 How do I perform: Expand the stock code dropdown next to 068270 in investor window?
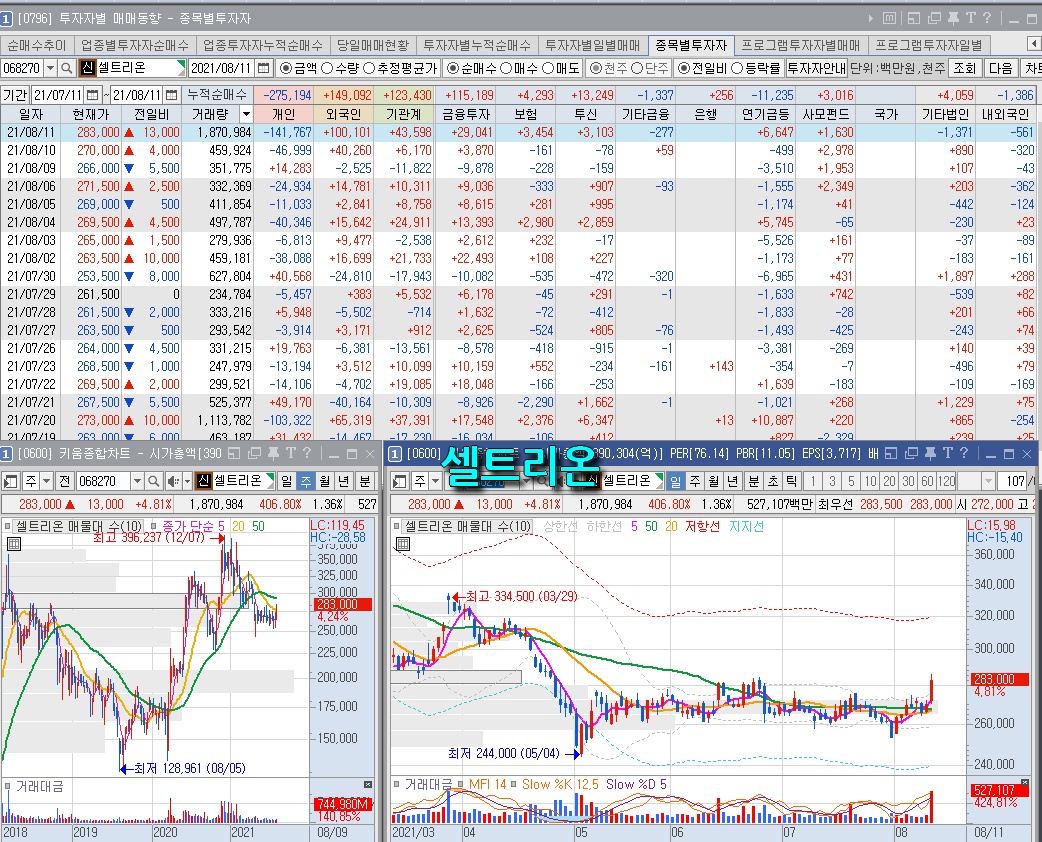50,68
